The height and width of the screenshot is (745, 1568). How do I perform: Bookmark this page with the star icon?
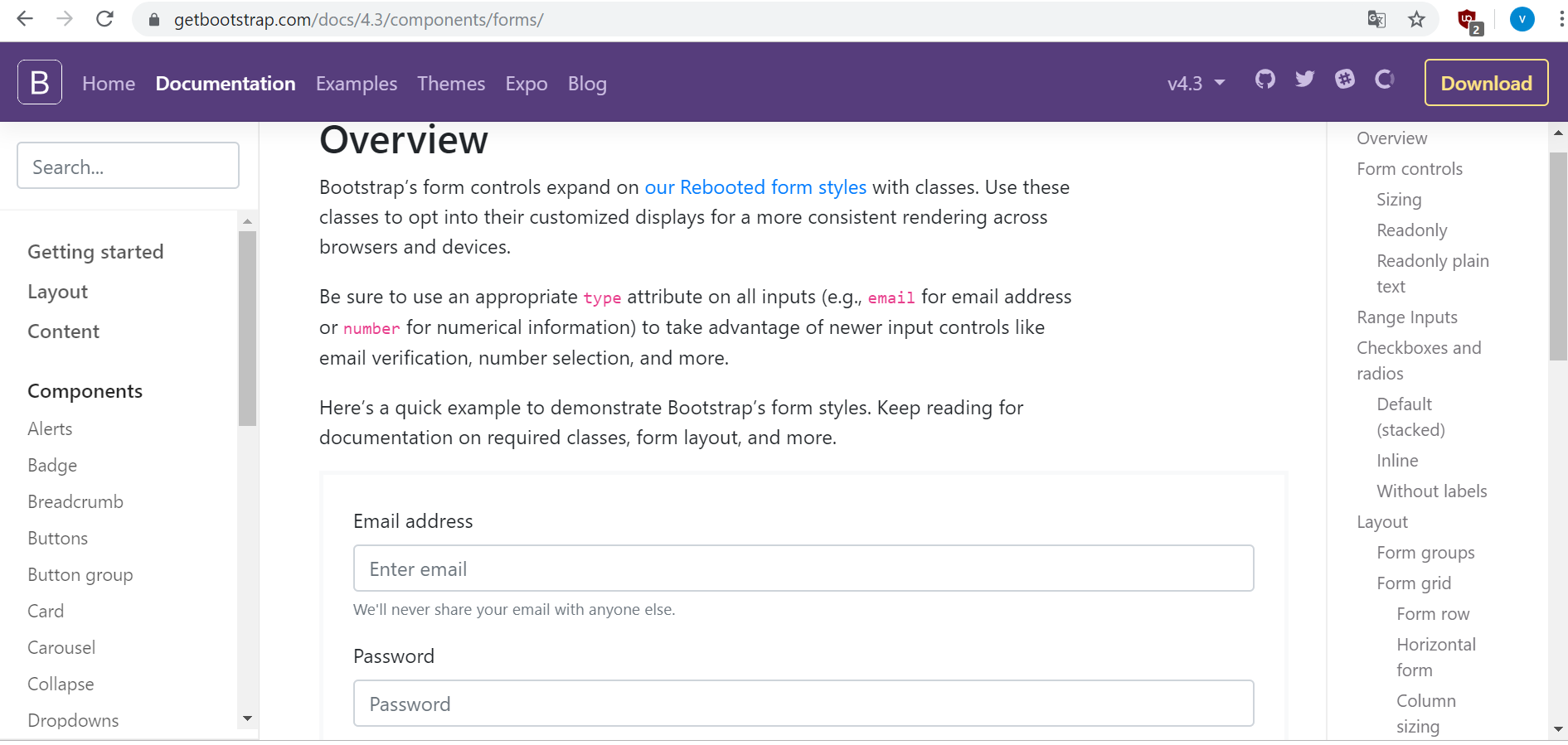[1416, 19]
